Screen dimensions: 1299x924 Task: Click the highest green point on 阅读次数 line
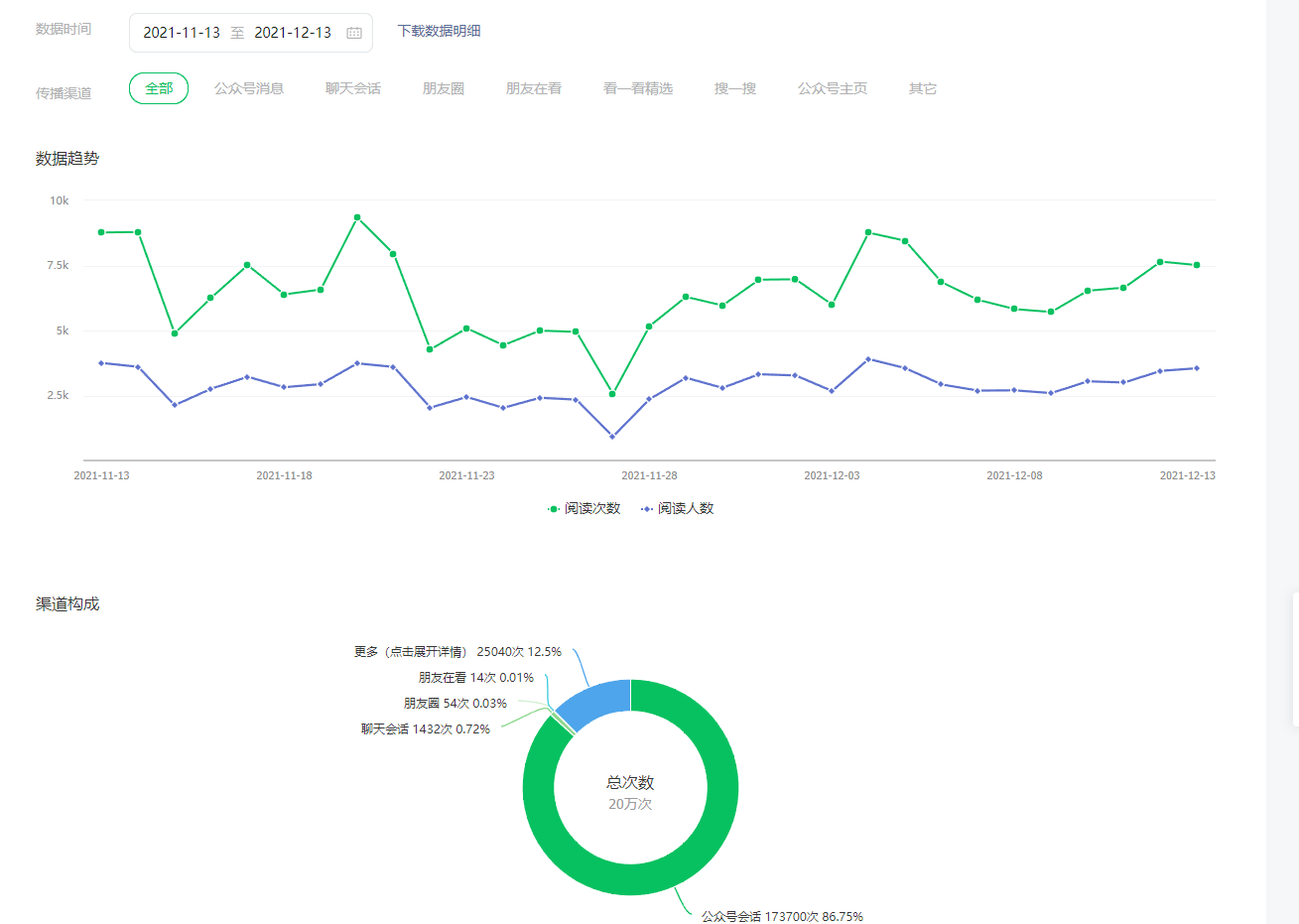tap(357, 217)
